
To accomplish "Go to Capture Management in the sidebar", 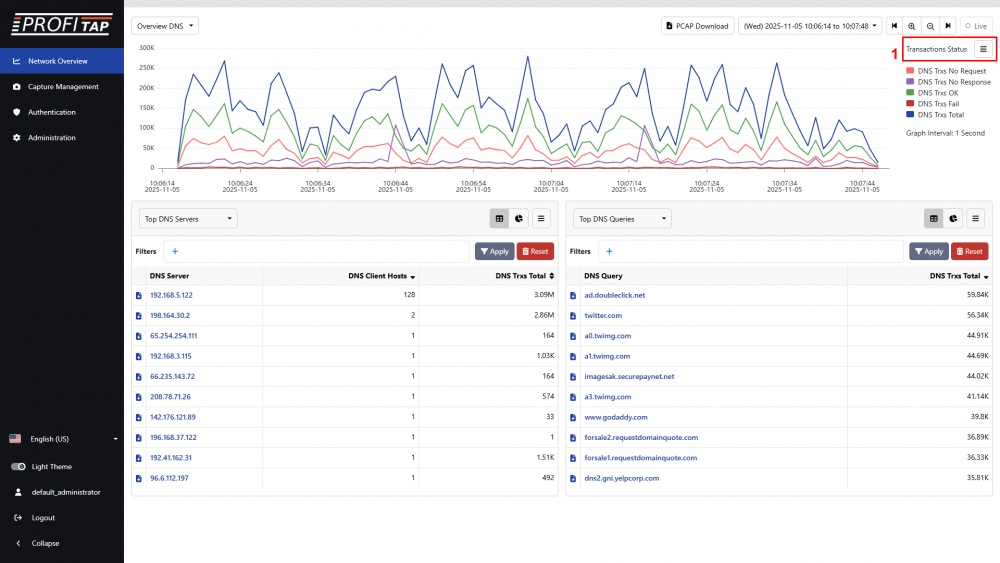I will point(63,87).
